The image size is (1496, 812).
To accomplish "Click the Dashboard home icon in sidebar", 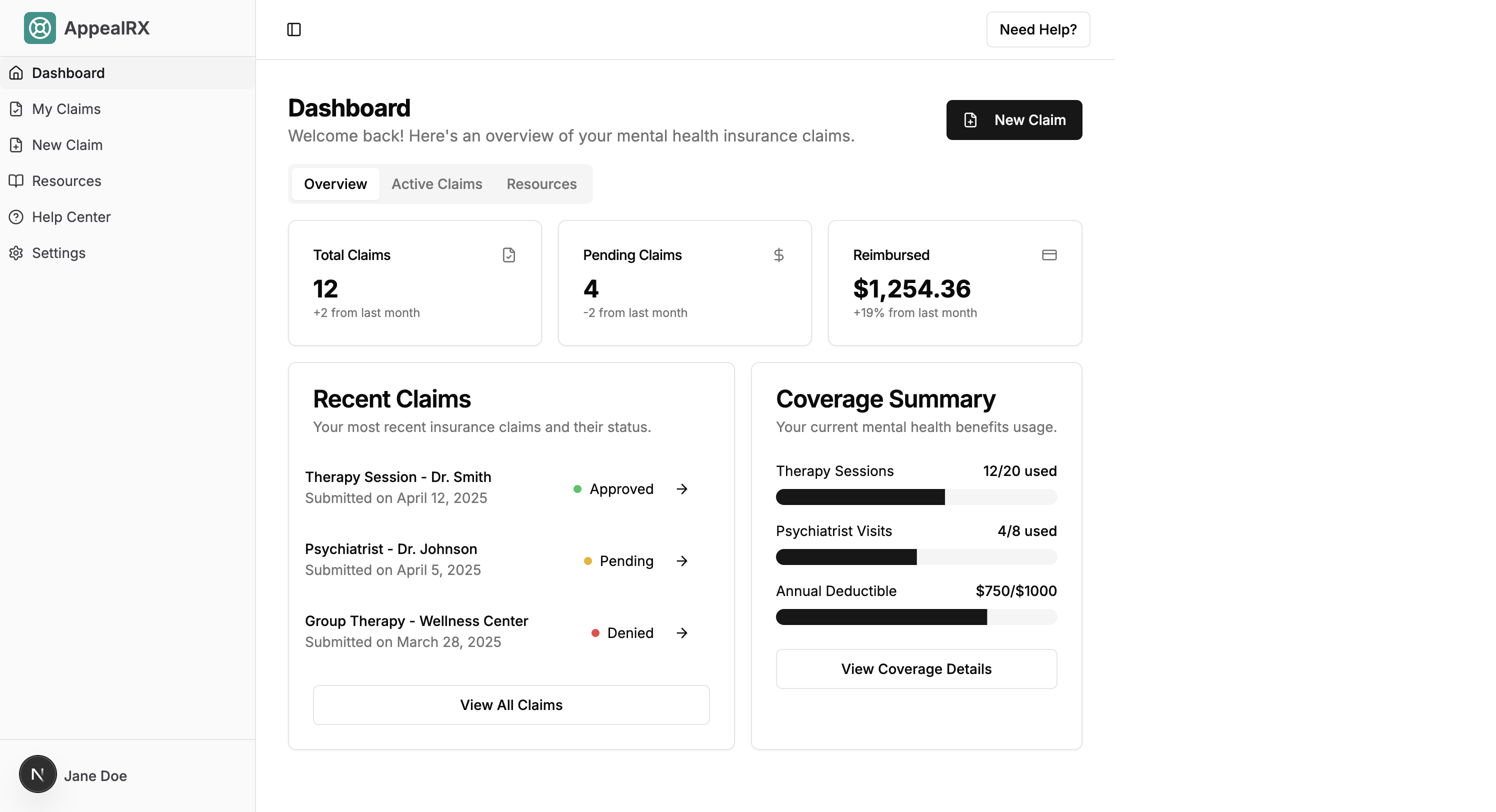I will click(16, 73).
